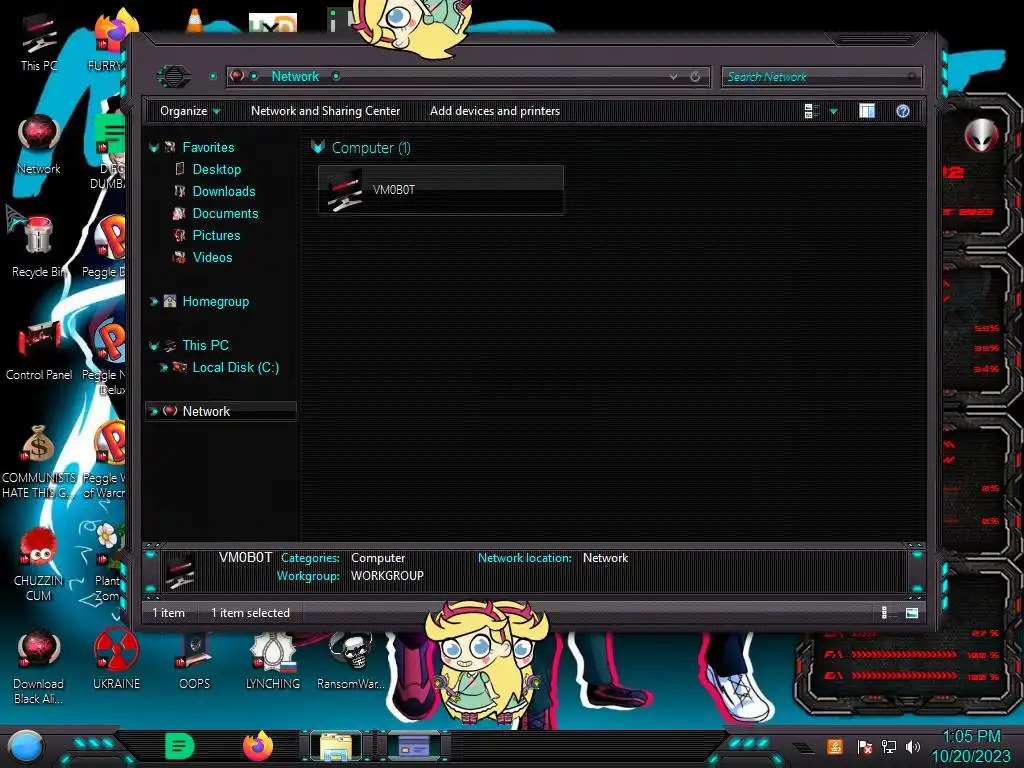Click the File Explorer taskbar button

pyautogui.click(x=336, y=746)
